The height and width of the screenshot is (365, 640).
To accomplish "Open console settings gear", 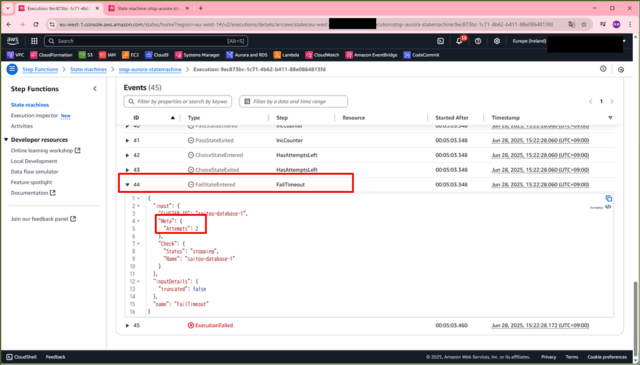I will [x=497, y=41].
